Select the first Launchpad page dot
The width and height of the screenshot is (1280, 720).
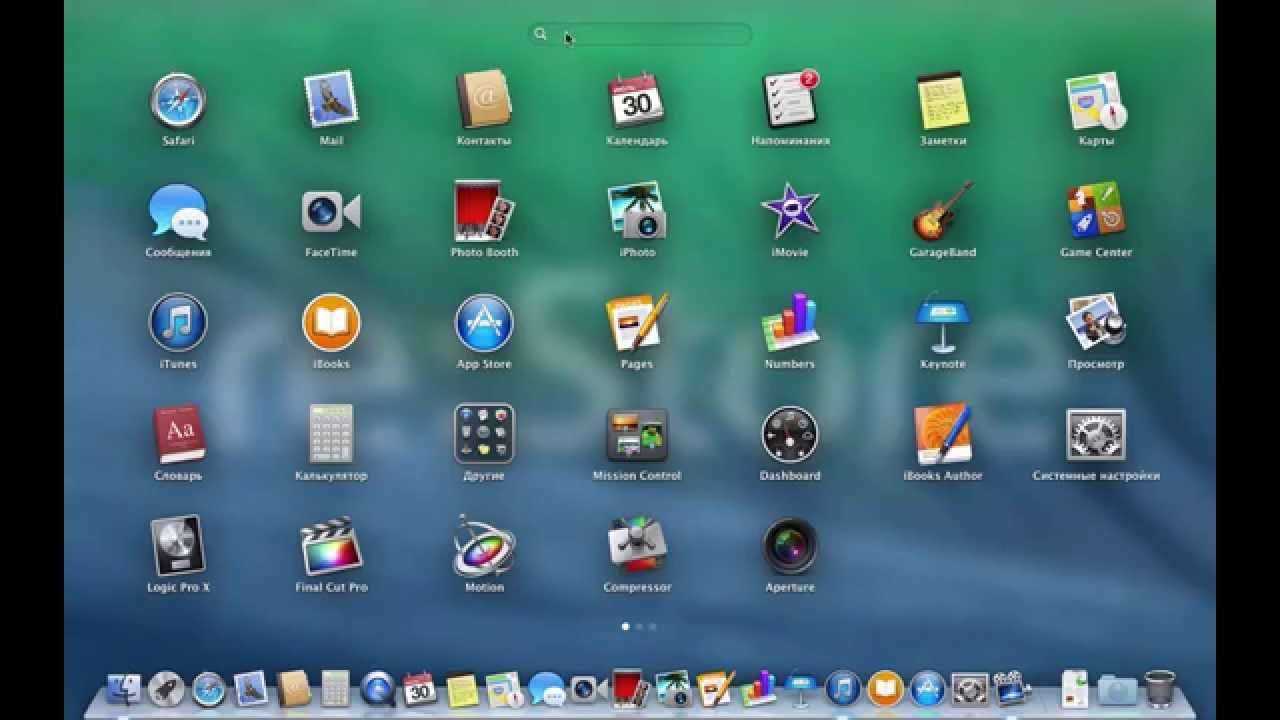[626, 626]
